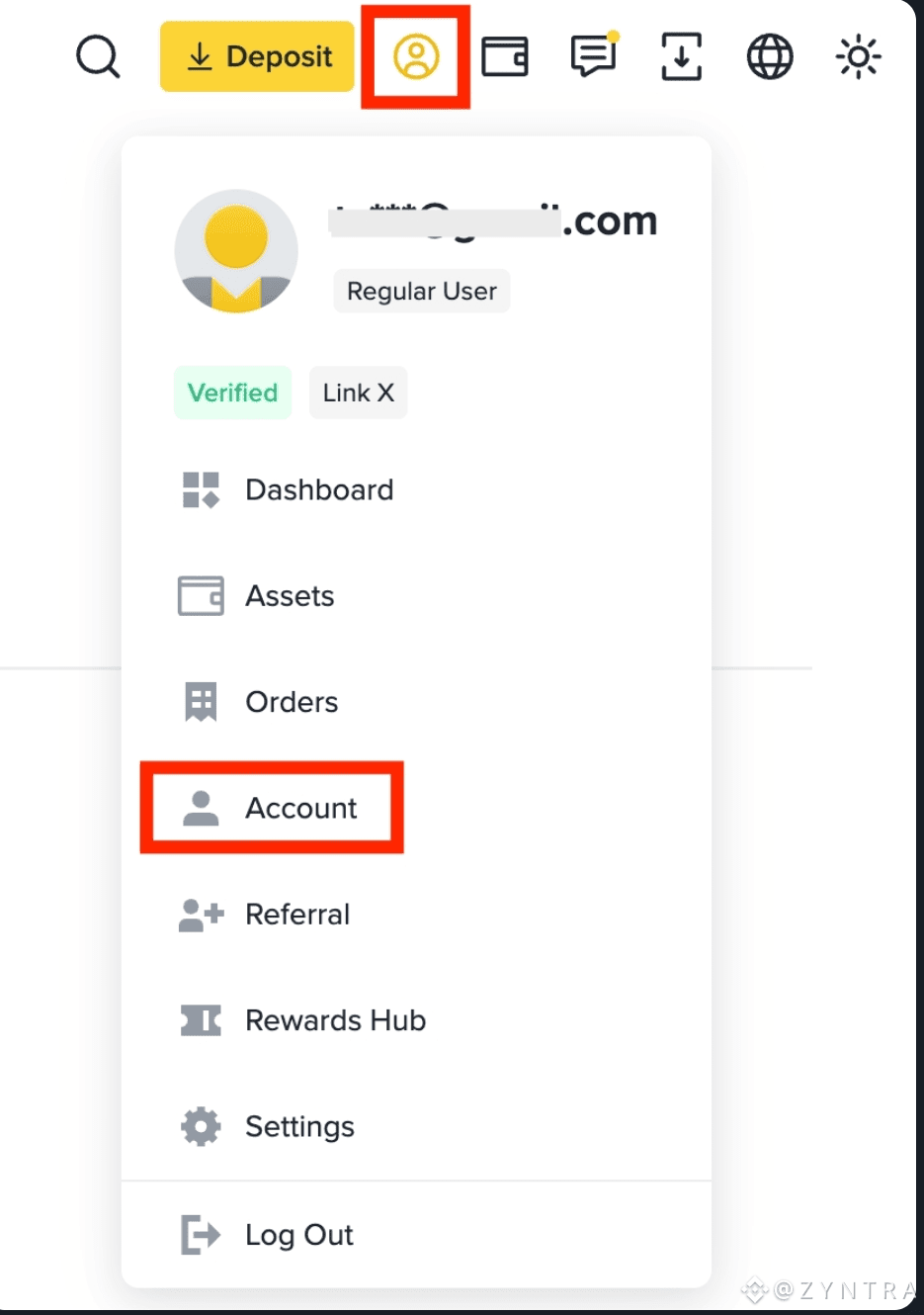This screenshot has width=924, height=1315.
Task: Click the profile avatar picture
Action: point(236,251)
